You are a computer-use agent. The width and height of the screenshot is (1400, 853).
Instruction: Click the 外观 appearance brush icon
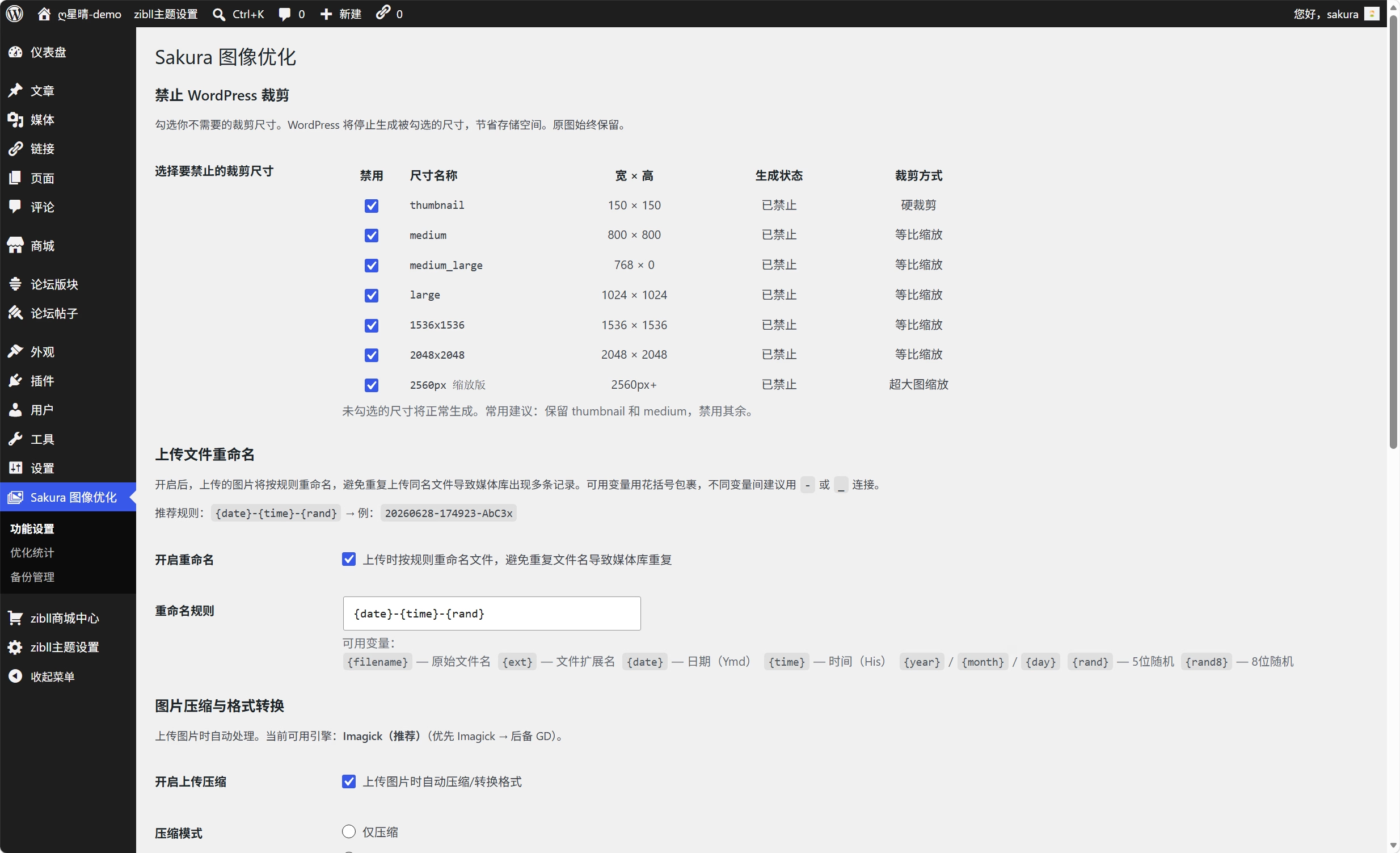(x=15, y=351)
